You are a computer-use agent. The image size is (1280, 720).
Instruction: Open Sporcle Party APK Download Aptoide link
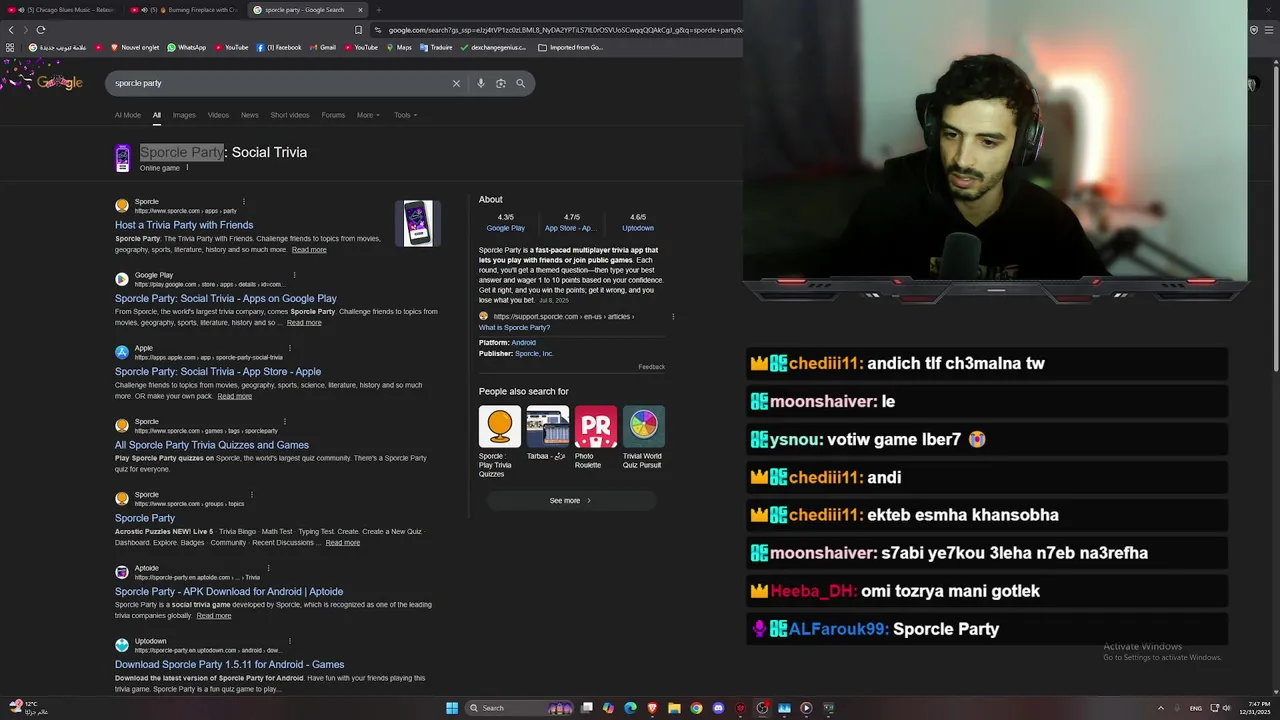tap(229, 591)
